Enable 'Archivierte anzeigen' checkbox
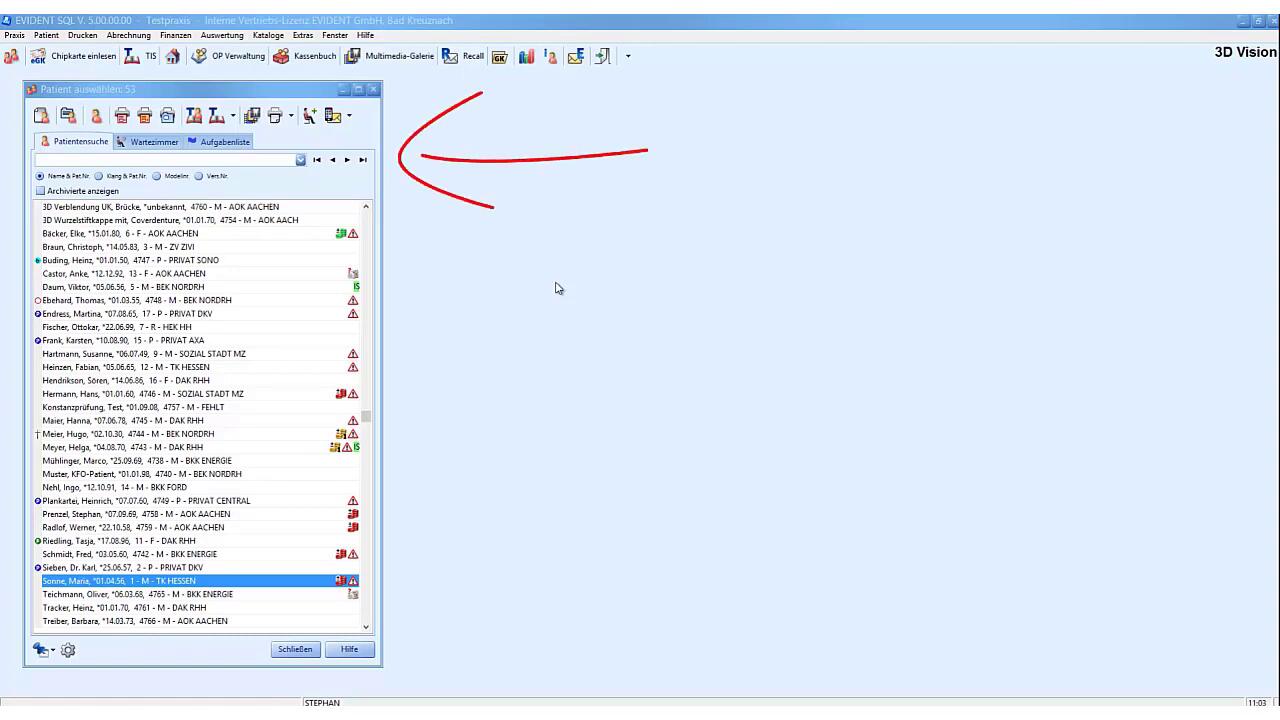 tap(41, 191)
